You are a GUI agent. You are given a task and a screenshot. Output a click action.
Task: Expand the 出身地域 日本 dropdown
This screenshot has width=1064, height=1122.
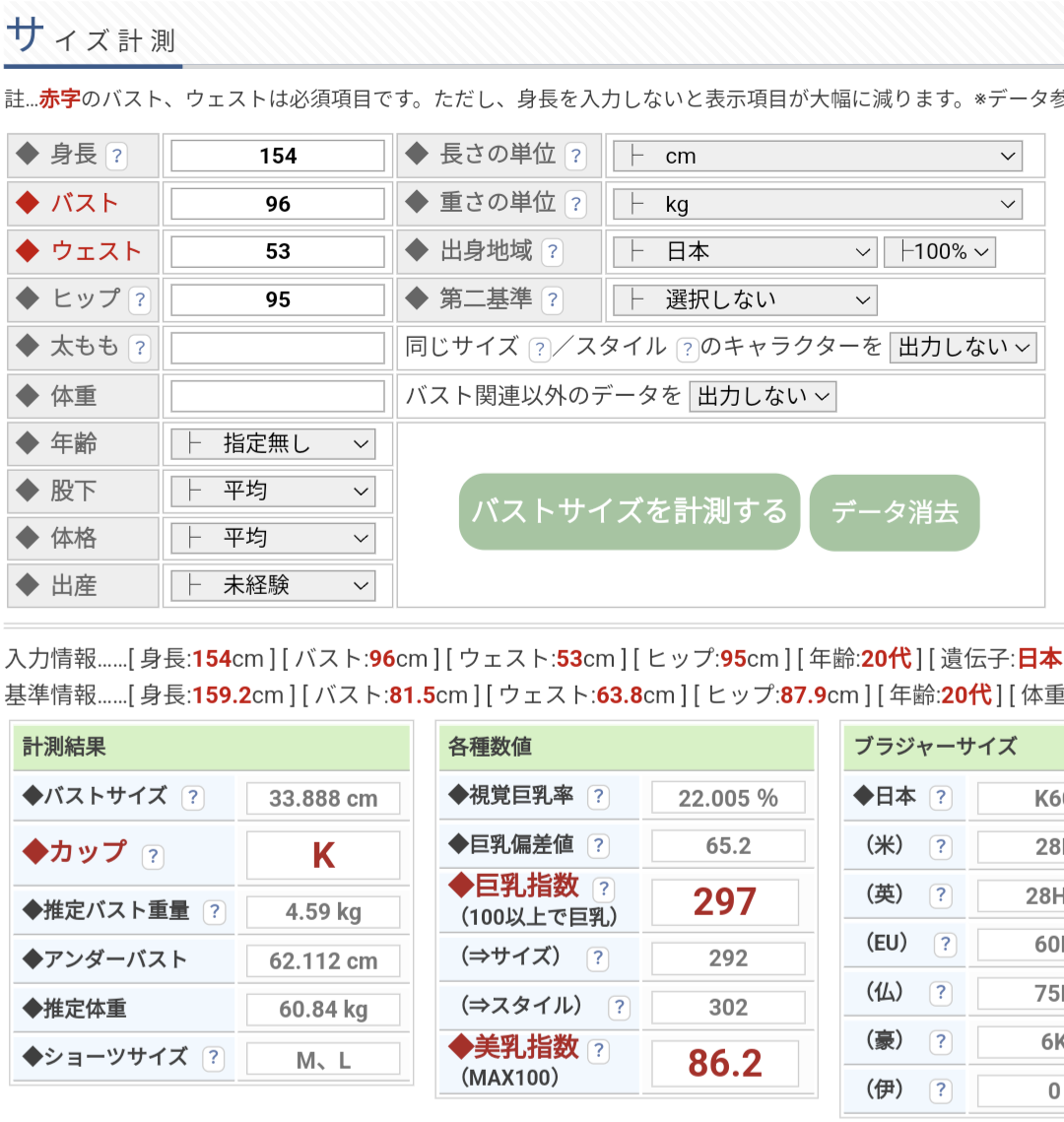click(x=744, y=252)
